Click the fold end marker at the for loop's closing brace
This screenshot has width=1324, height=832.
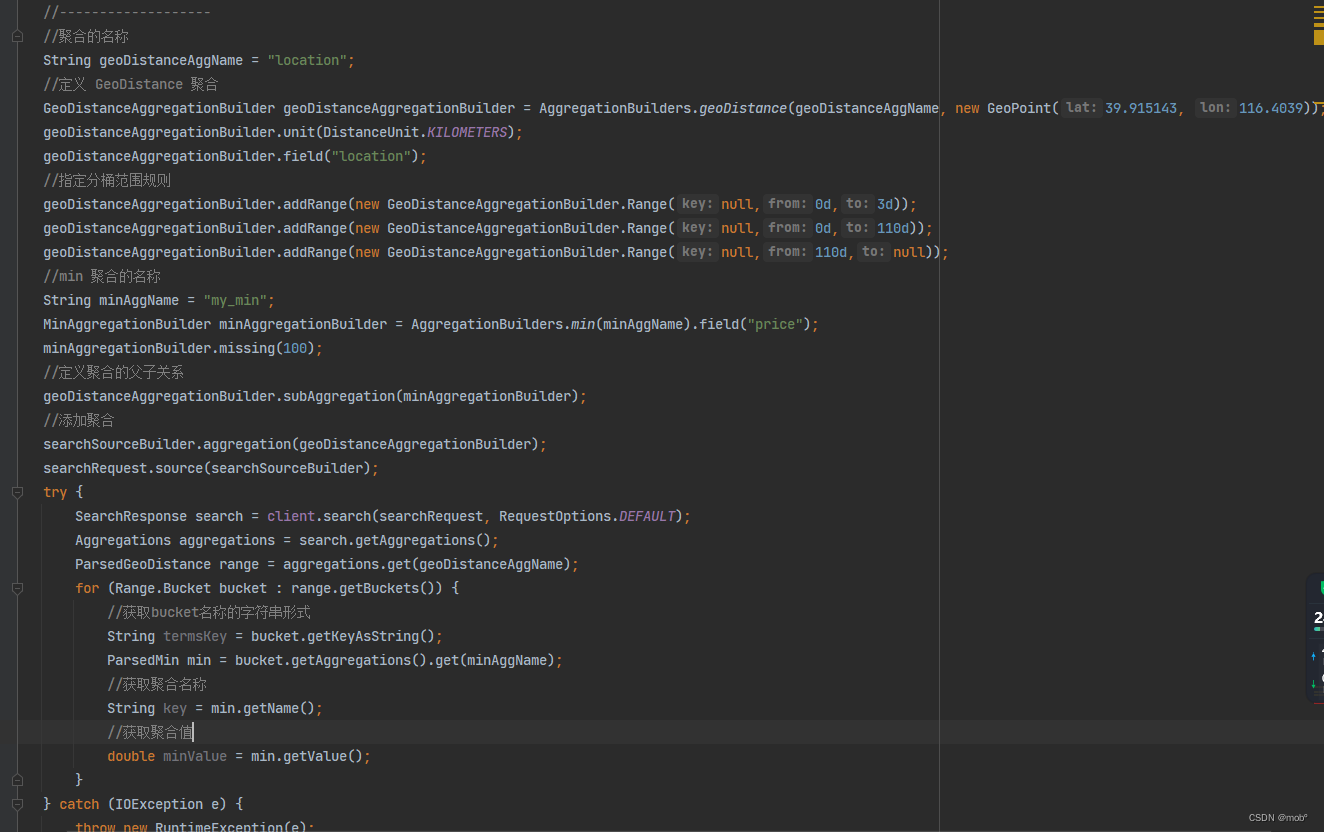coord(17,780)
